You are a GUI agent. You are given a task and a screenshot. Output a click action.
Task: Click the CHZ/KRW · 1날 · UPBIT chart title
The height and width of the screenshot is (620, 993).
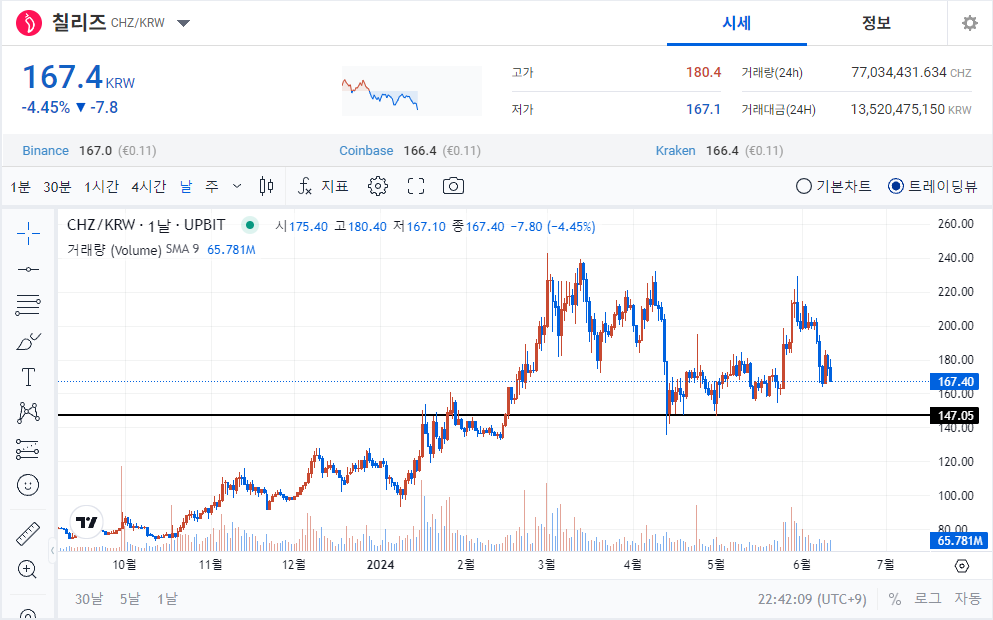coord(146,225)
